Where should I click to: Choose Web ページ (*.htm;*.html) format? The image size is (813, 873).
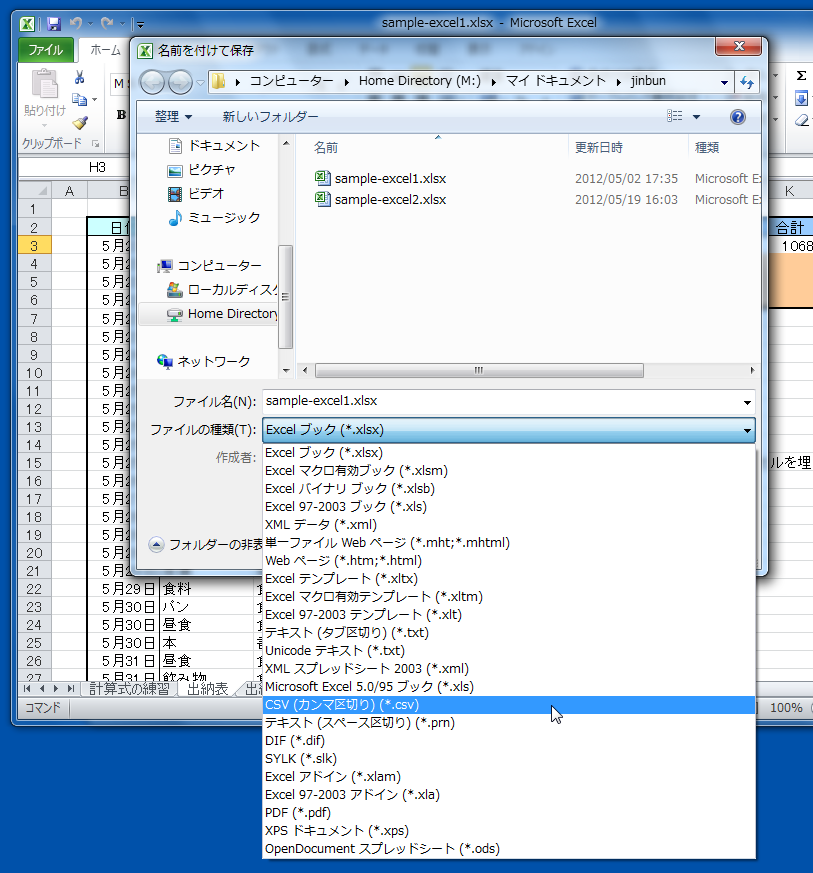click(509, 561)
